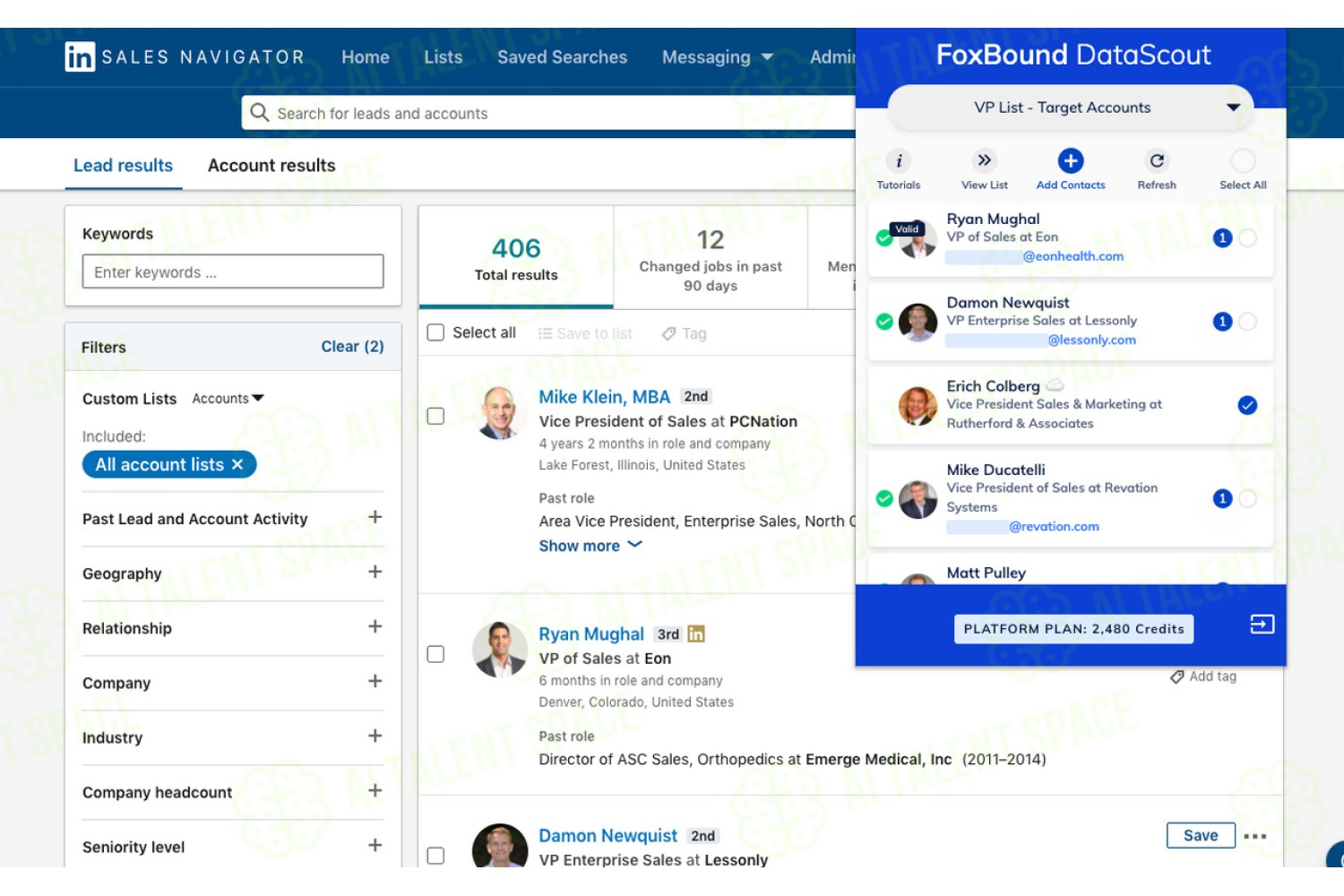This screenshot has width=1344, height=896.
Task: Open Mike Klein's profile photo
Action: (498, 413)
